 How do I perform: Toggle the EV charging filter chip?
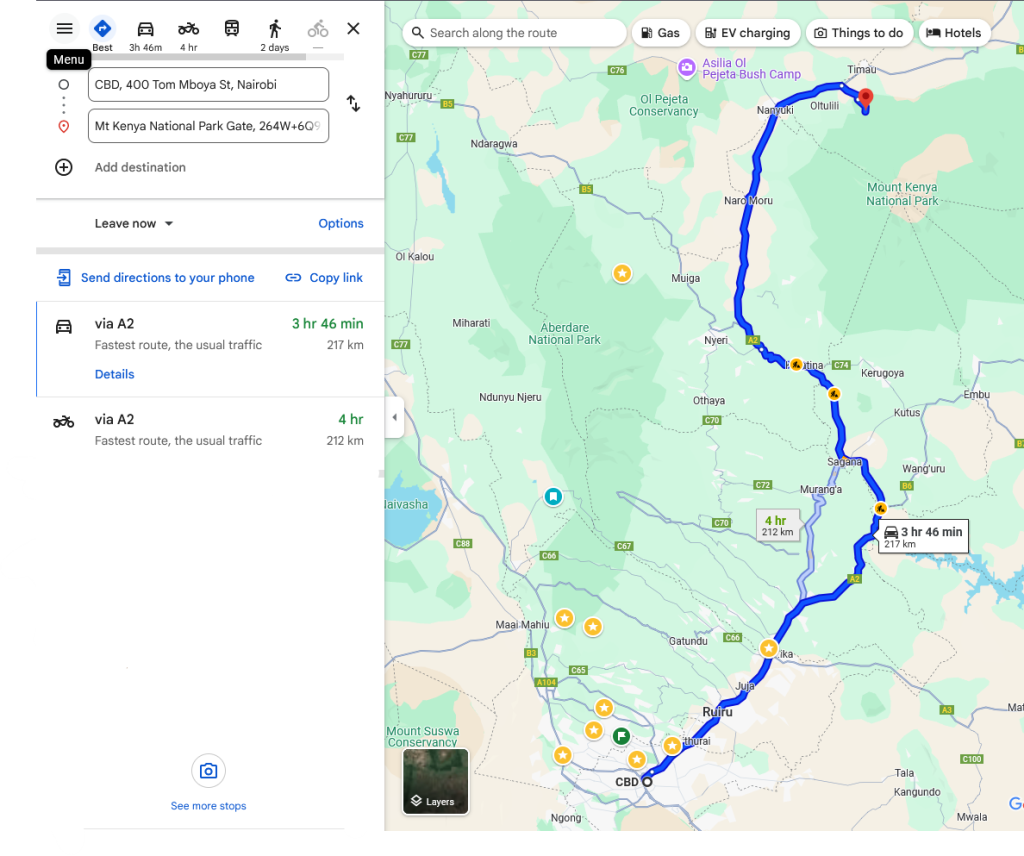[747, 33]
